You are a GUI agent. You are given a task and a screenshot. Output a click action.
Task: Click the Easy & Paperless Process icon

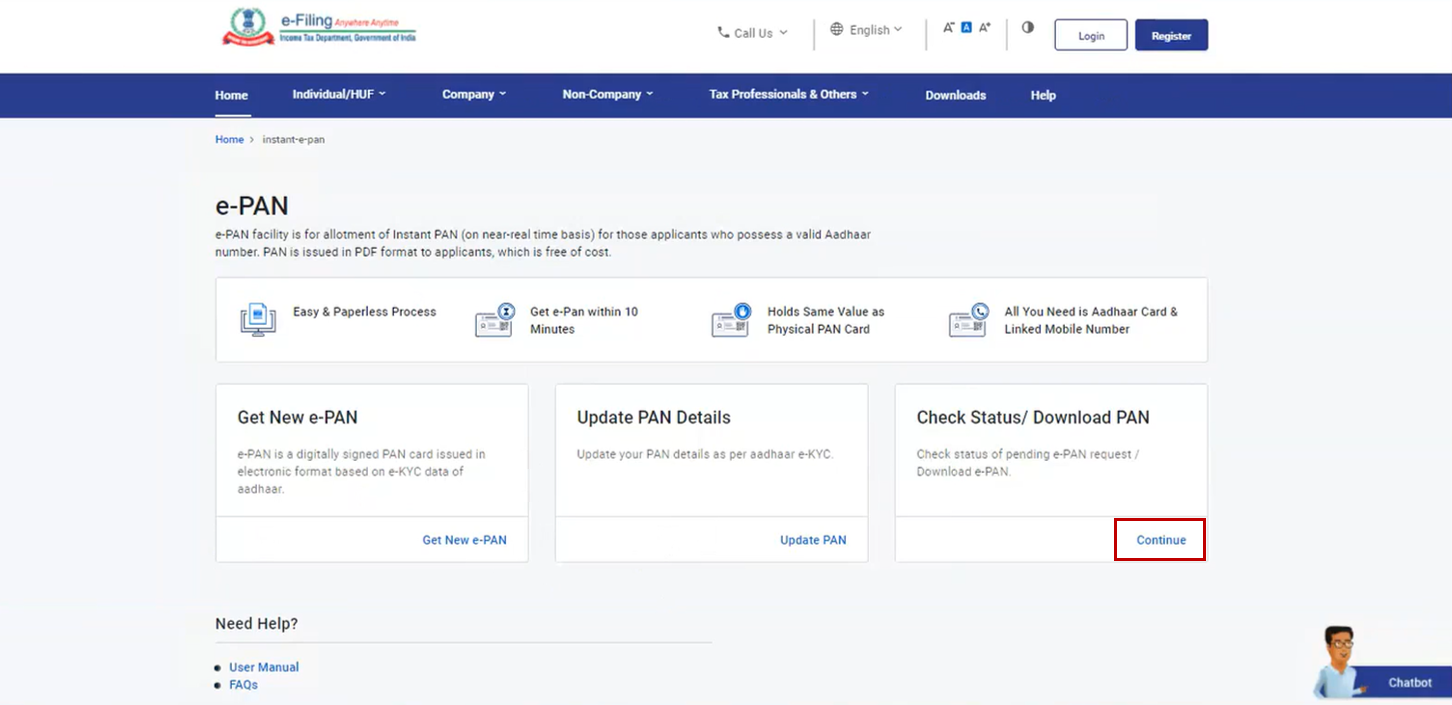pos(258,320)
